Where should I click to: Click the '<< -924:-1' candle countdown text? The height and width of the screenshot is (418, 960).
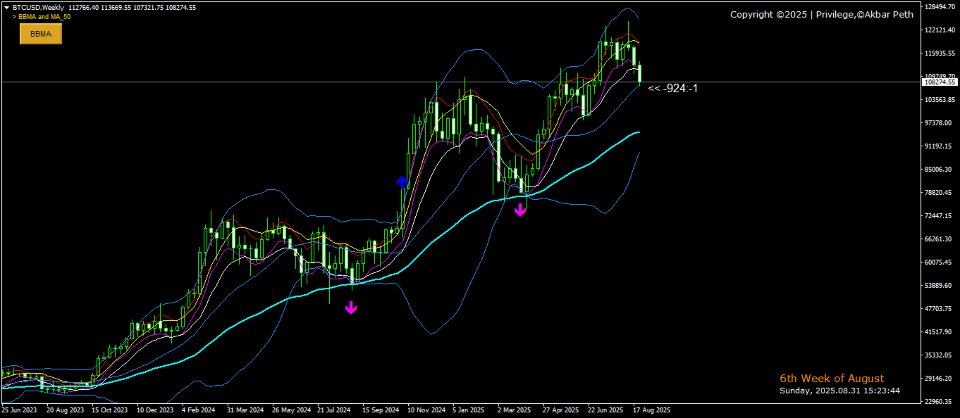(673, 88)
